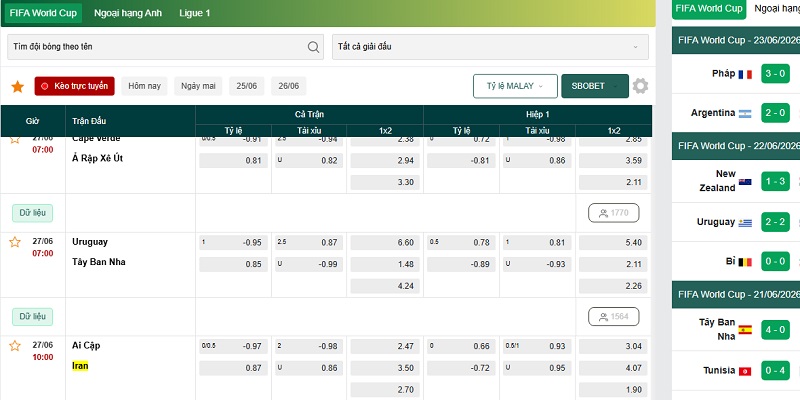Filter matches by Ngày mai
Image resolution: width=800 pixels, height=400 pixels.
click(198, 86)
